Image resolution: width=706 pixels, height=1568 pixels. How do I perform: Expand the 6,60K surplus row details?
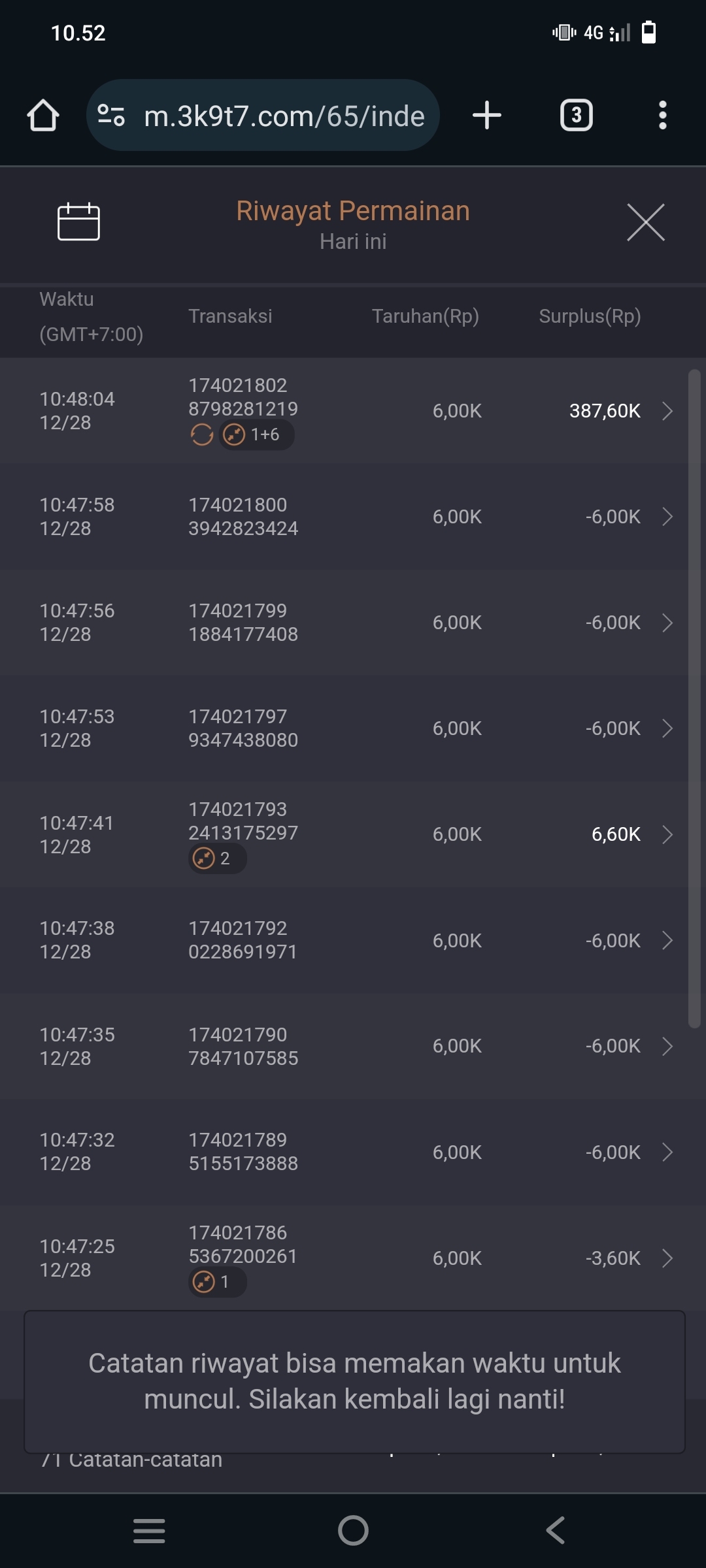[667, 834]
